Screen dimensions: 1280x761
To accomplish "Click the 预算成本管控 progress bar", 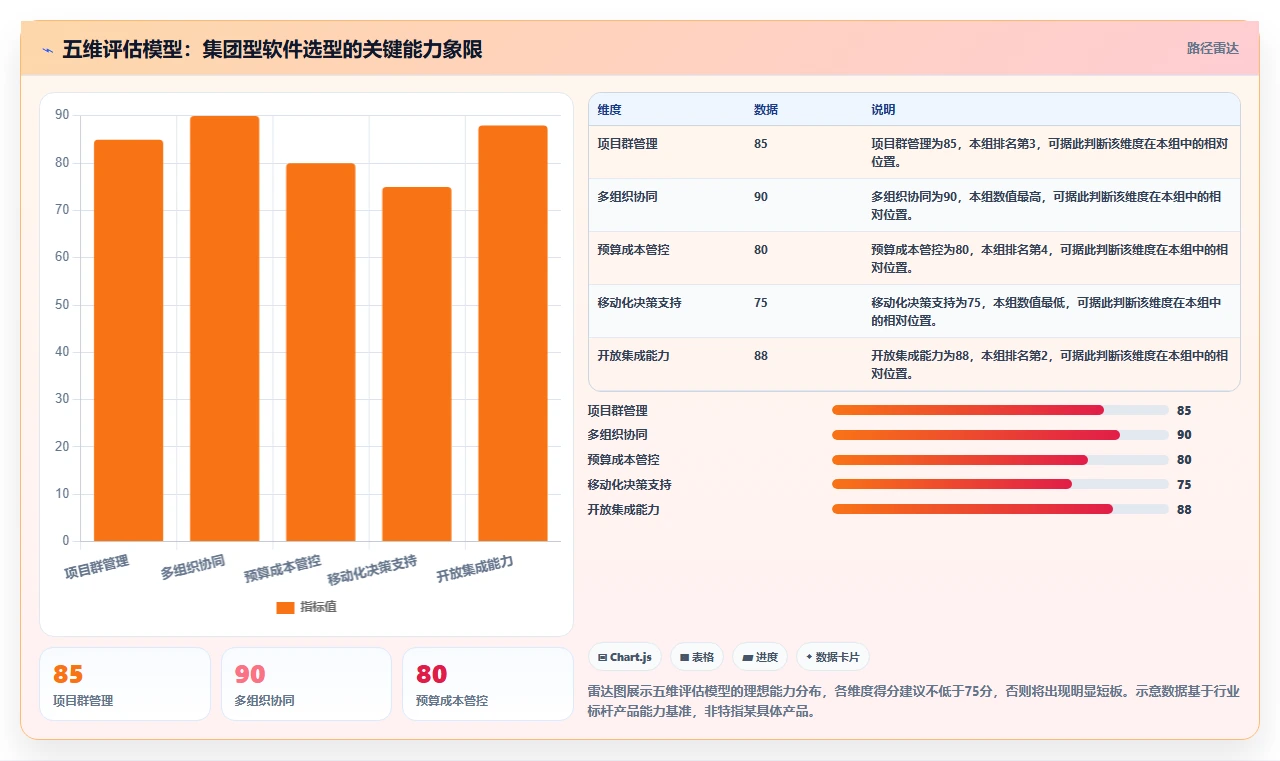I will [1000, 460].
